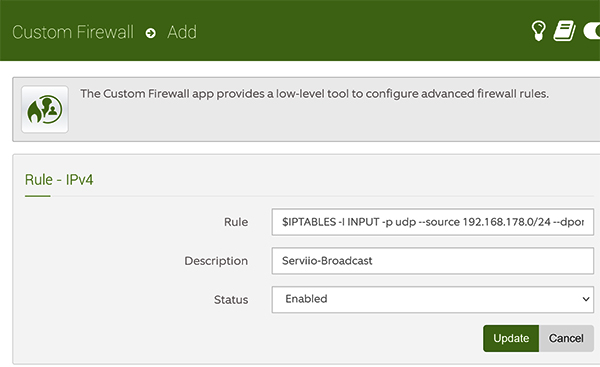600x367 pixels.
Task: Open the Status dropdown showing Enabled
Action: click(x=432, y=299)
